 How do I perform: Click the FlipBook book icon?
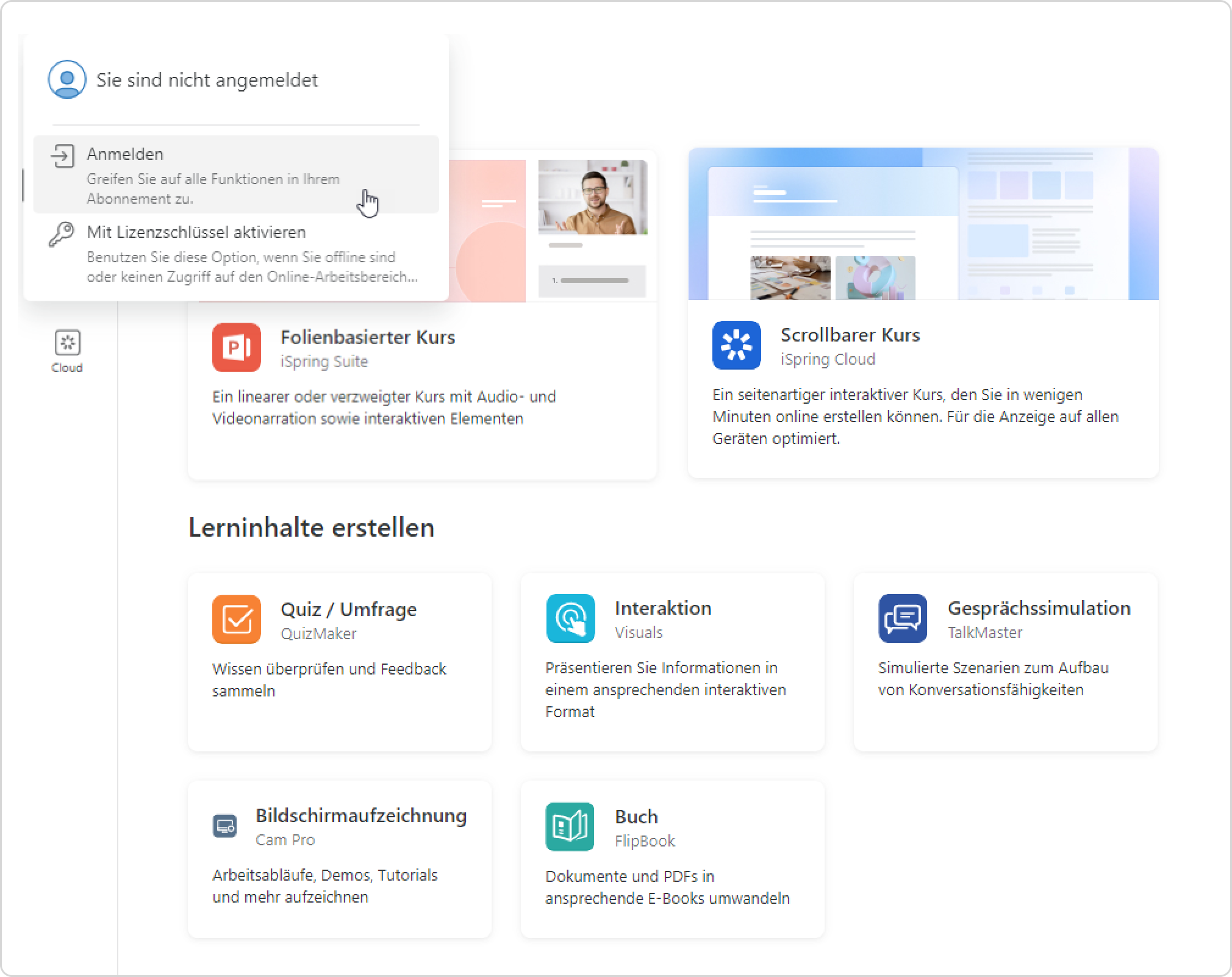(570, 826)
